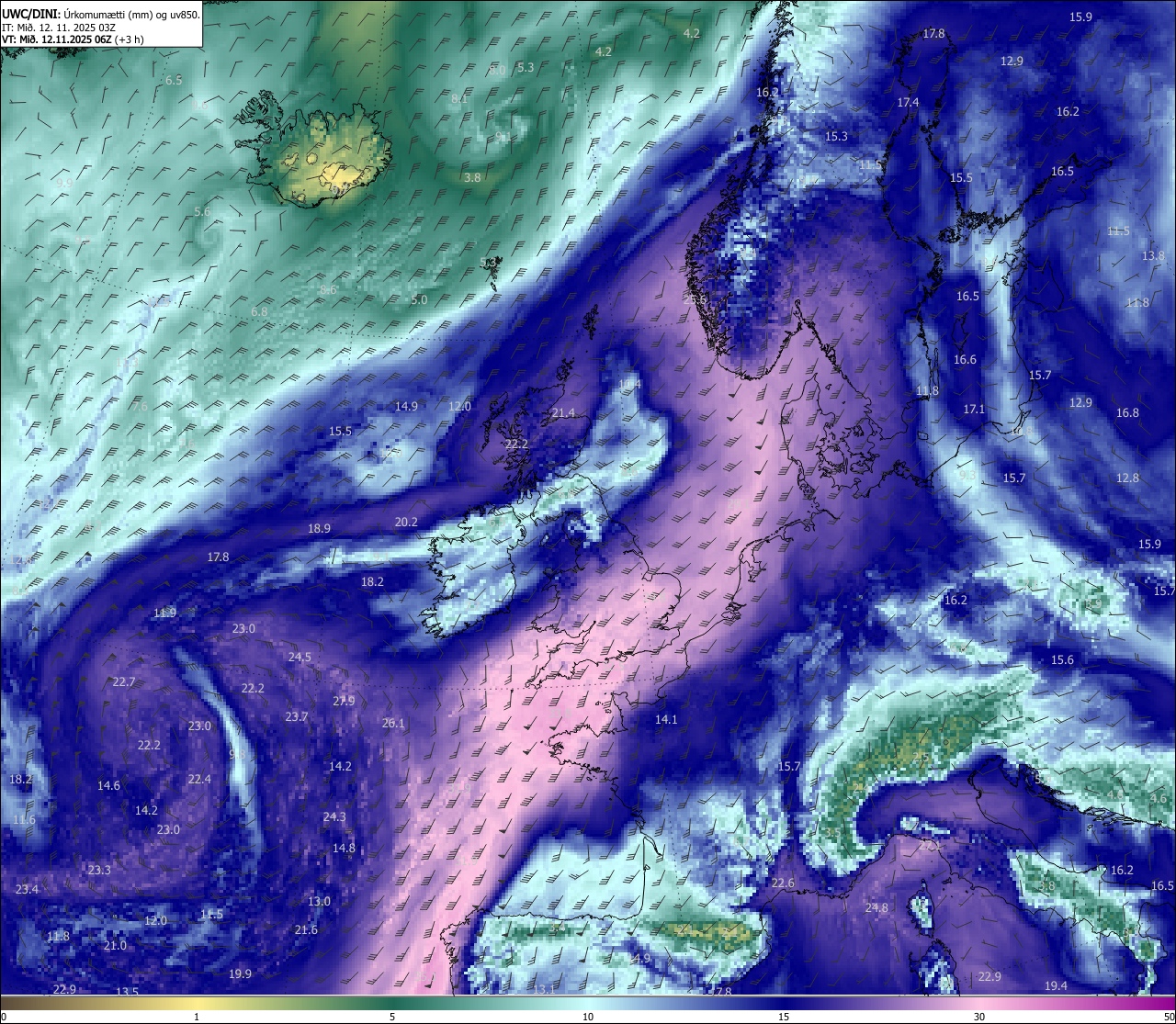Click the 24.3 value on the map
Screen dimensions: 1176x1024
click(334, 816)
